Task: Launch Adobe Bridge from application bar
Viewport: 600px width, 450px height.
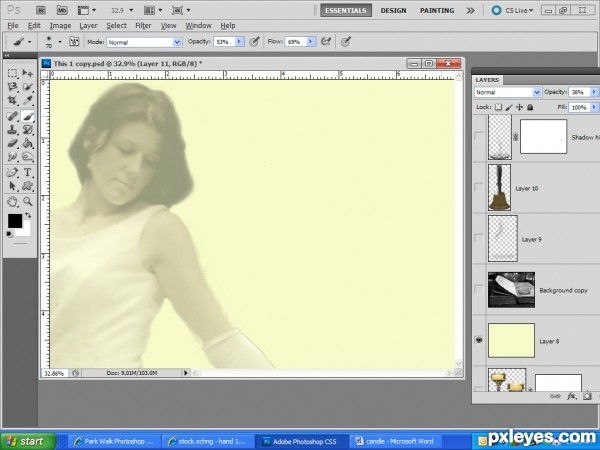Action: pyautogui.click(x=41, y=10)
